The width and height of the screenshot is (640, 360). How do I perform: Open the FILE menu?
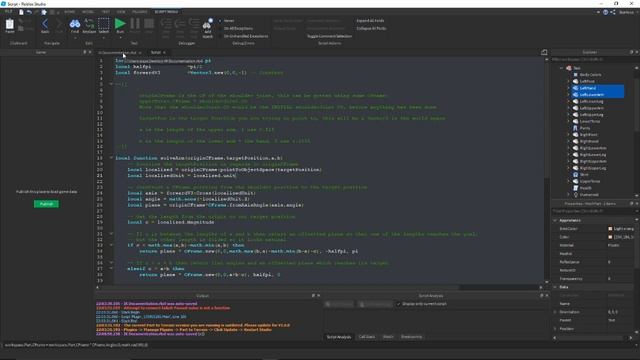point(8,12)
